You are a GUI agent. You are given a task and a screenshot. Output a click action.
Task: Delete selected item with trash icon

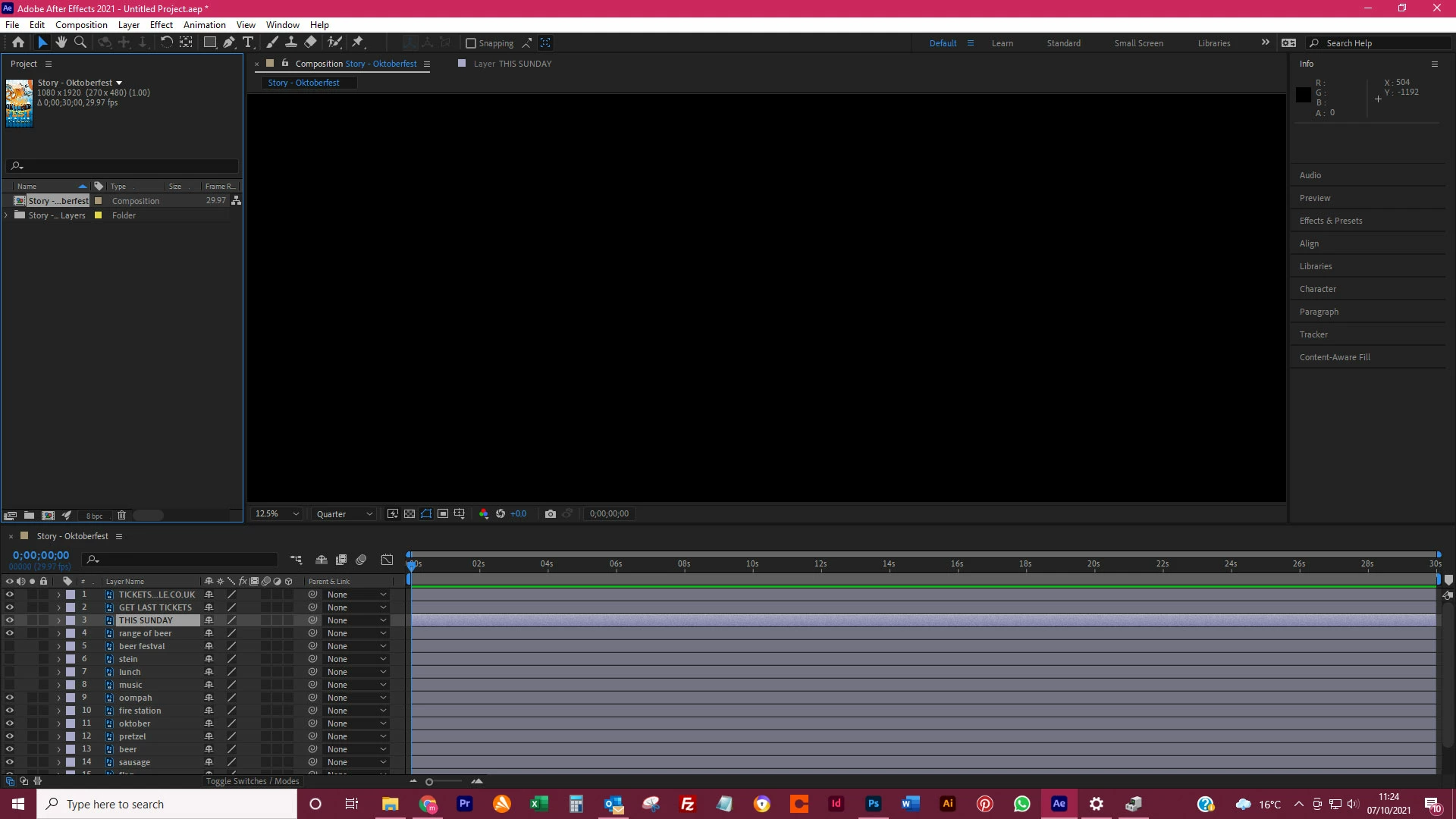[121, 516]
